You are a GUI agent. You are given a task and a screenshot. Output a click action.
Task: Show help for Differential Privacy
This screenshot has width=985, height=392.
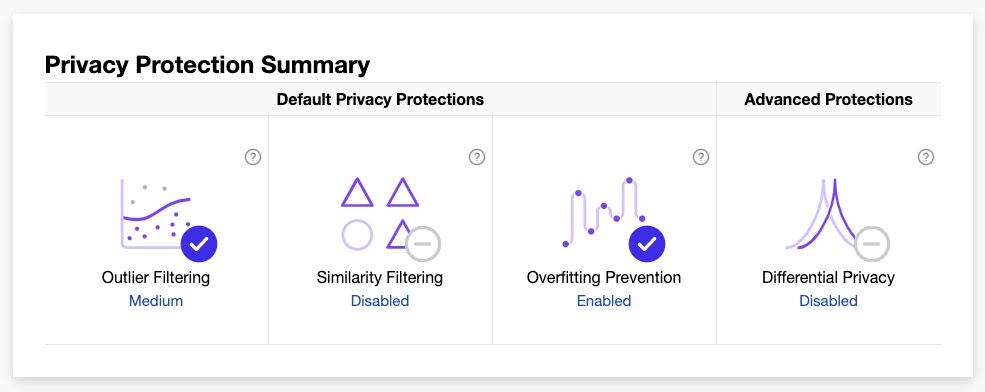pos(925,157)
